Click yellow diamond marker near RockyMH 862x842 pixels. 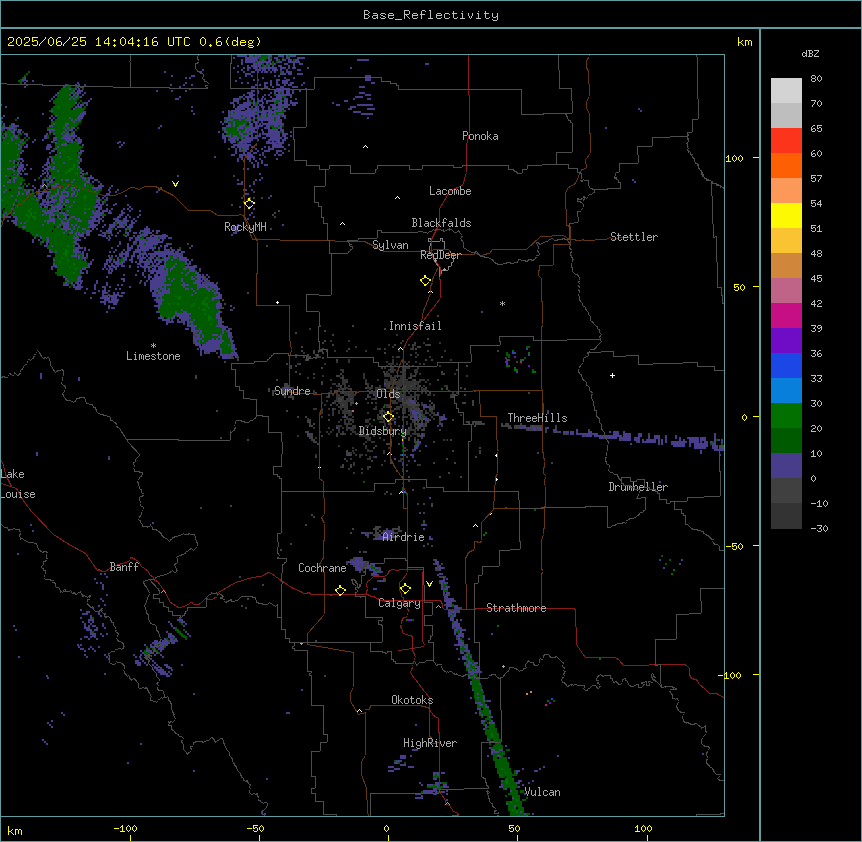click(249, 203)
